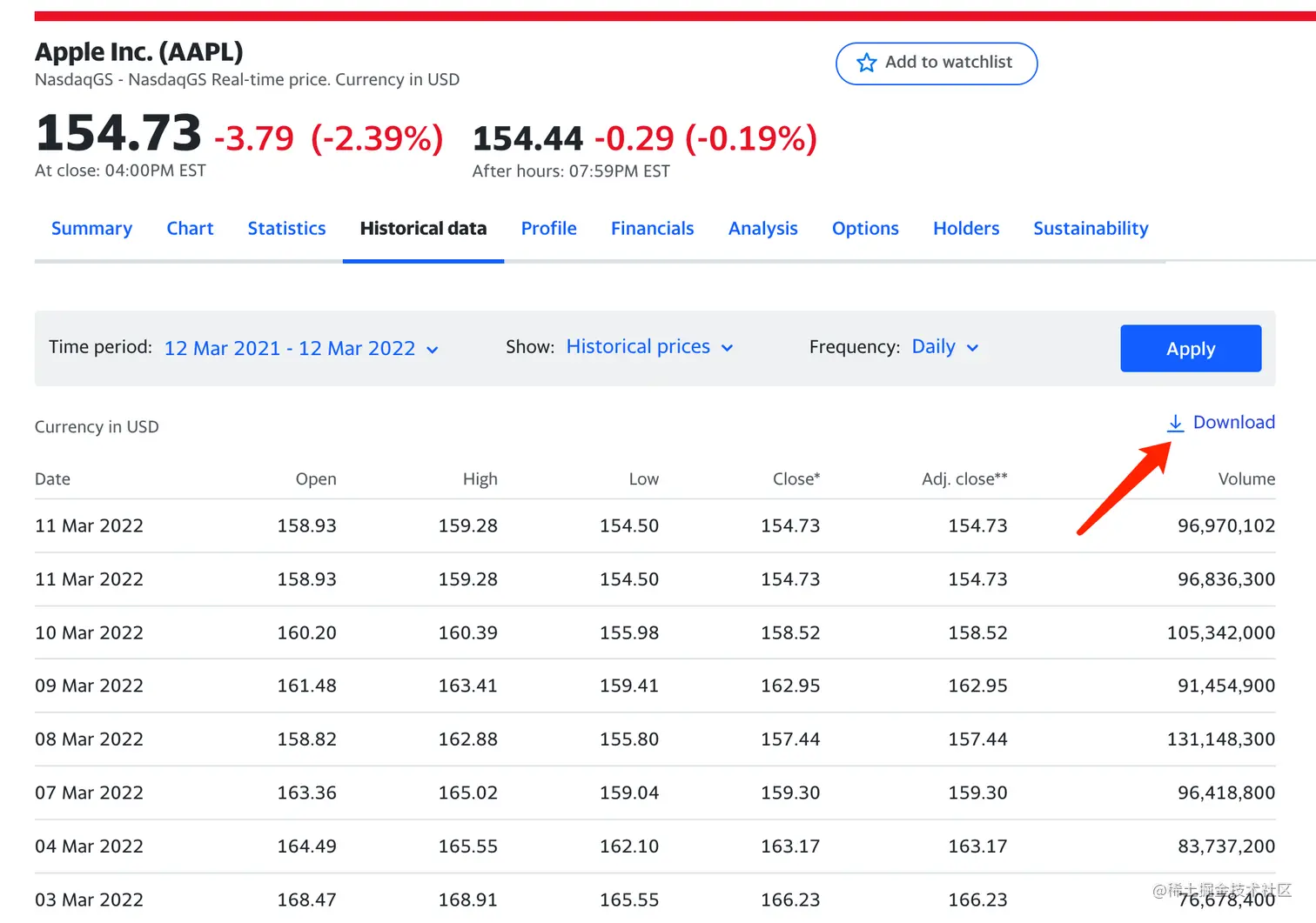Select the Historical data tab
This screenshot has height=923, width=1316.
tap(423, 228)
